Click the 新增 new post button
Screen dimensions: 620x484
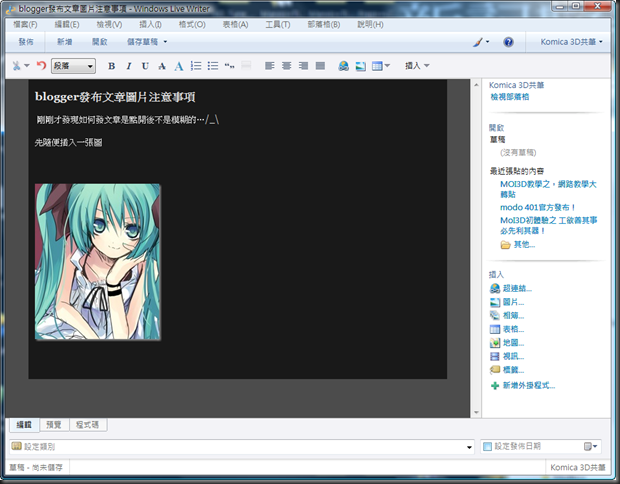coord(64,42)
